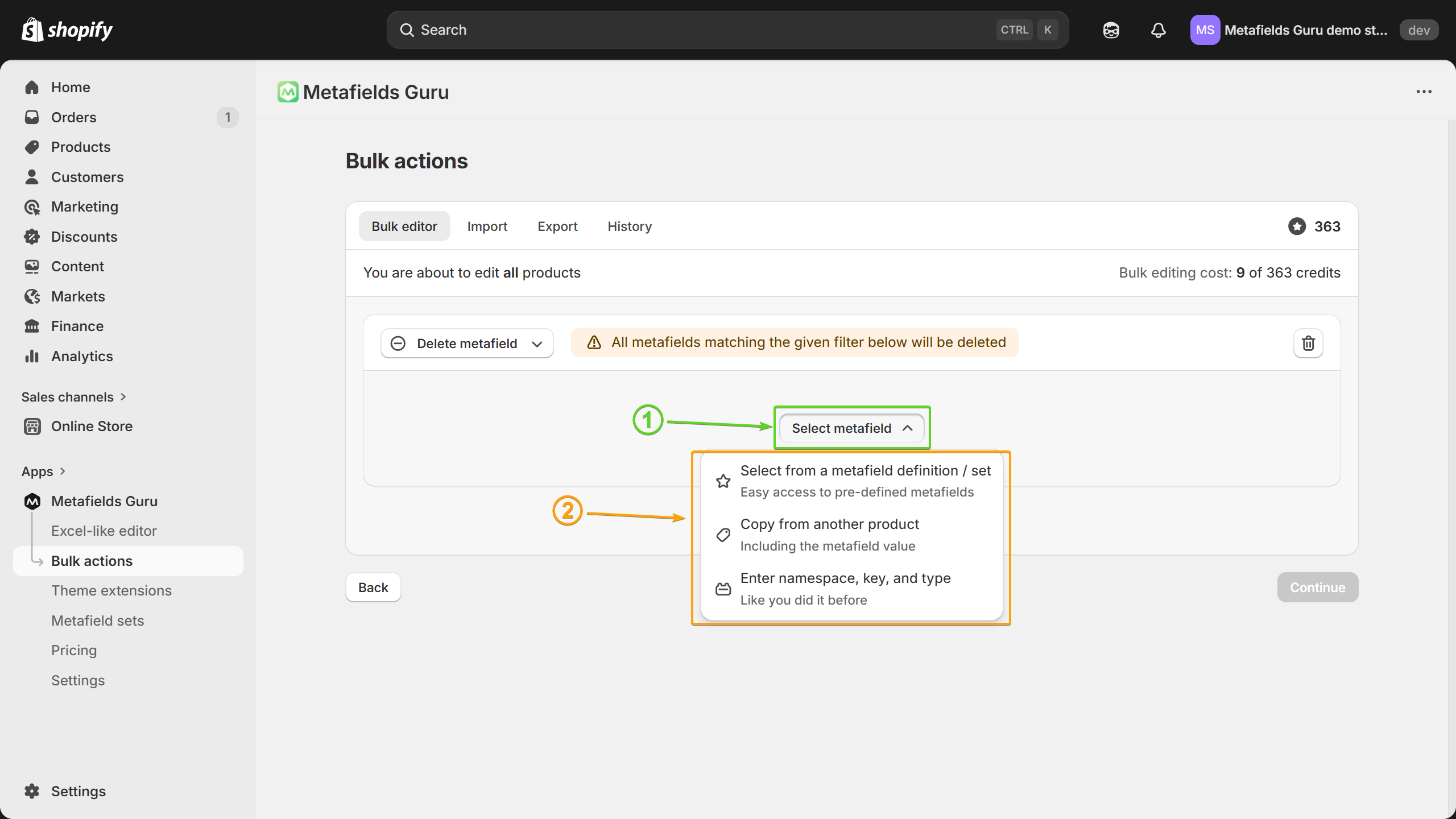Expand the Apps section chevron
Viewport: 1456px width, 819px height.
tap(63, 471)
